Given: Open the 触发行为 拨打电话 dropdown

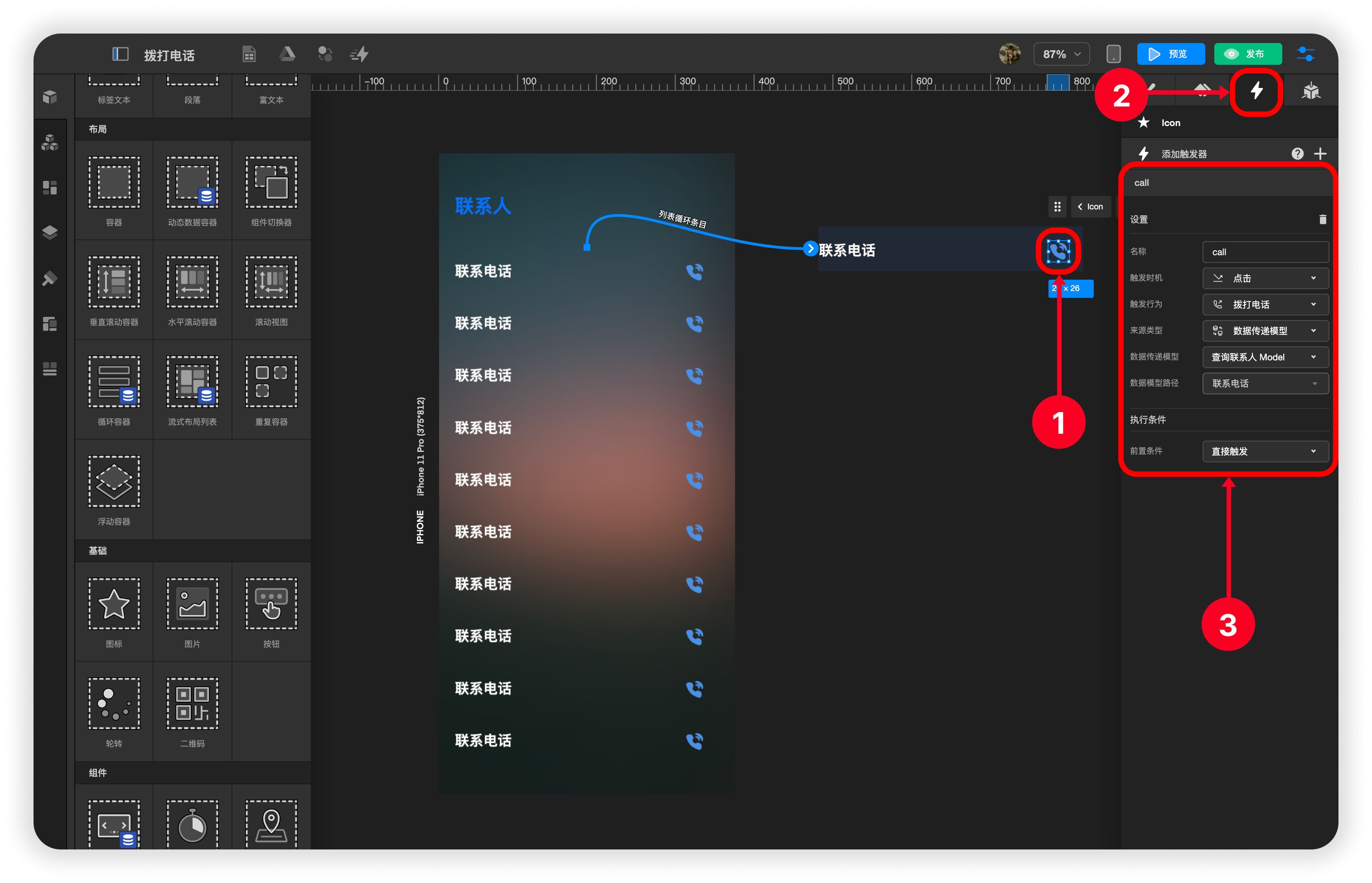Looking at the screenshot, I should 1265,305.
